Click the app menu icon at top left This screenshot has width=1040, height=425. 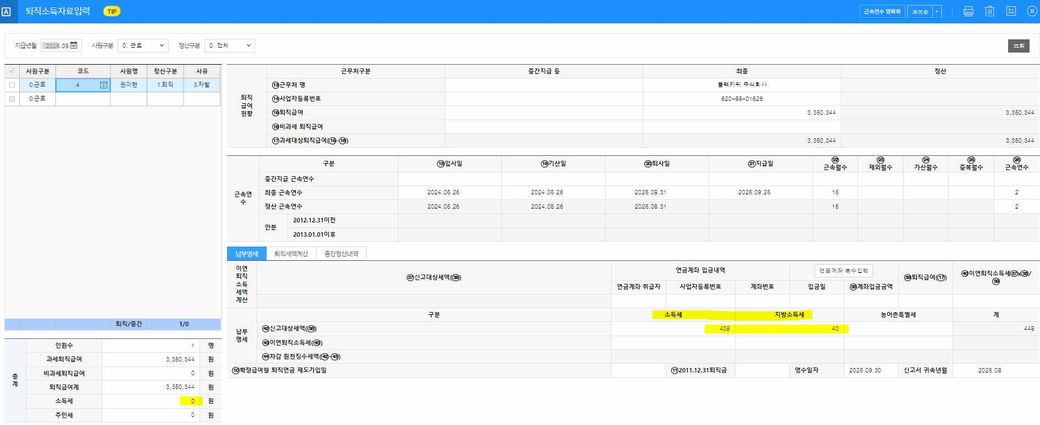[8, 11]
